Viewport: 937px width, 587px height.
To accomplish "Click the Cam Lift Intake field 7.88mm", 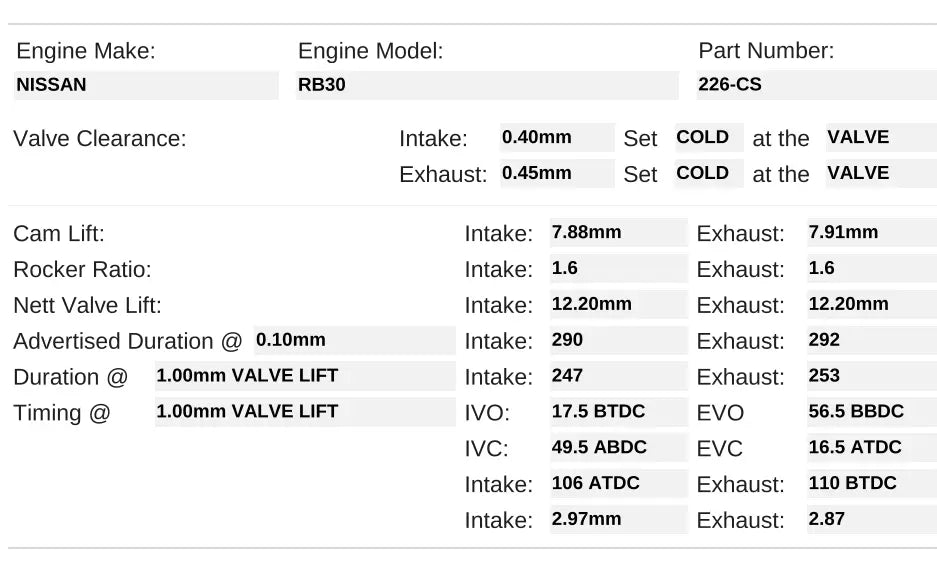I will tap(618, 233).
